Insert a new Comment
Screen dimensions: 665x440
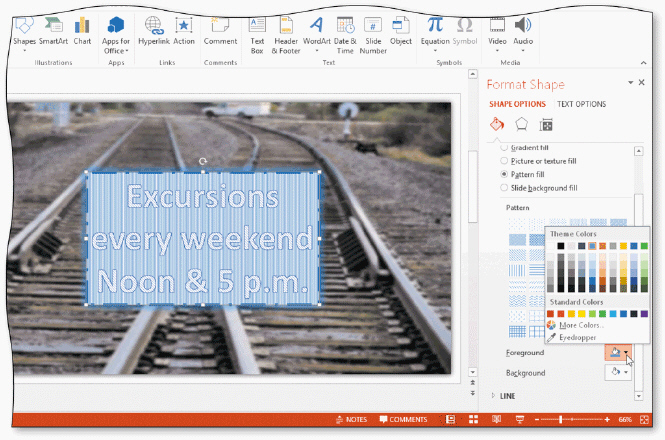[x=220, y=31]
